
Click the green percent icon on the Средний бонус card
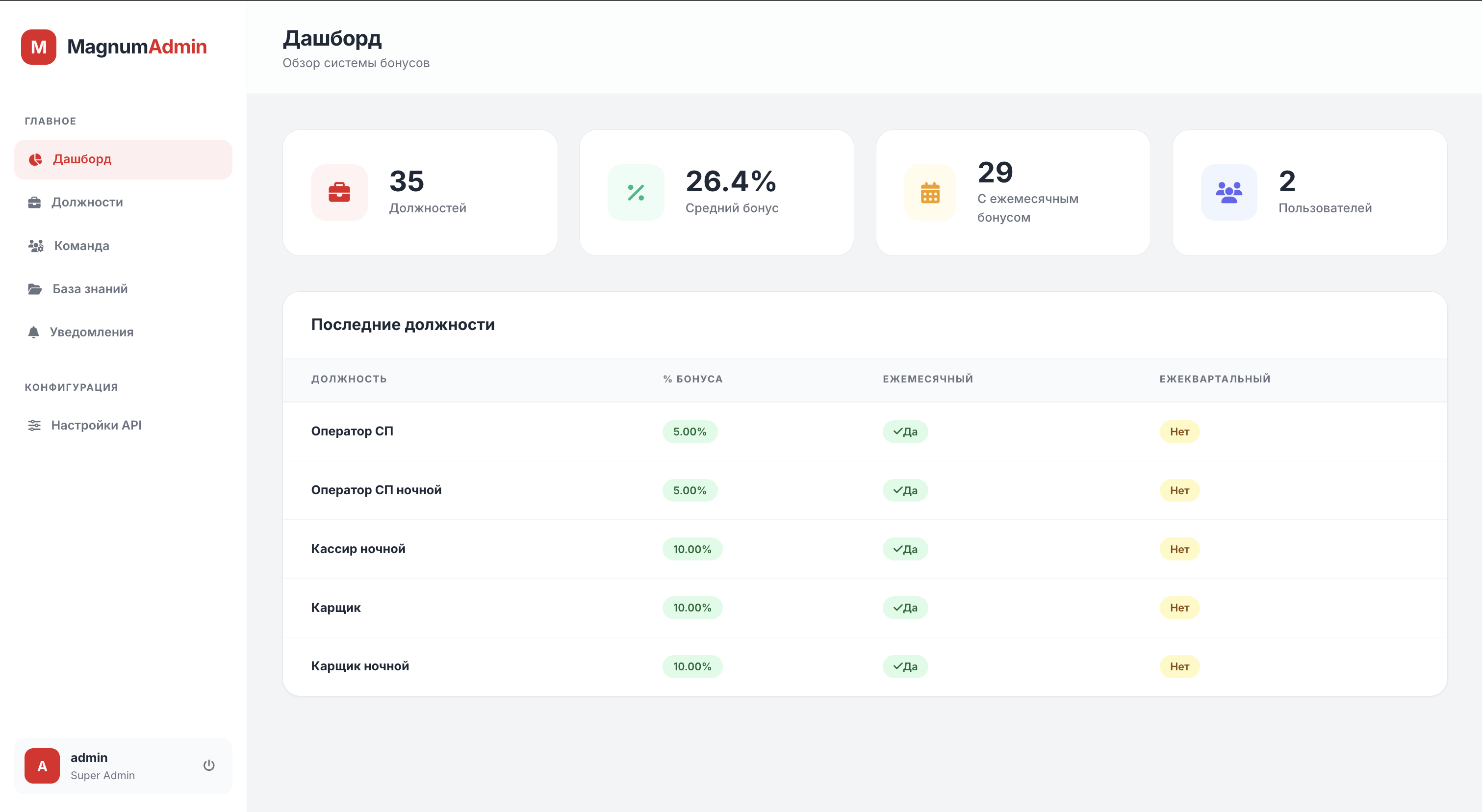pos(636,192)
